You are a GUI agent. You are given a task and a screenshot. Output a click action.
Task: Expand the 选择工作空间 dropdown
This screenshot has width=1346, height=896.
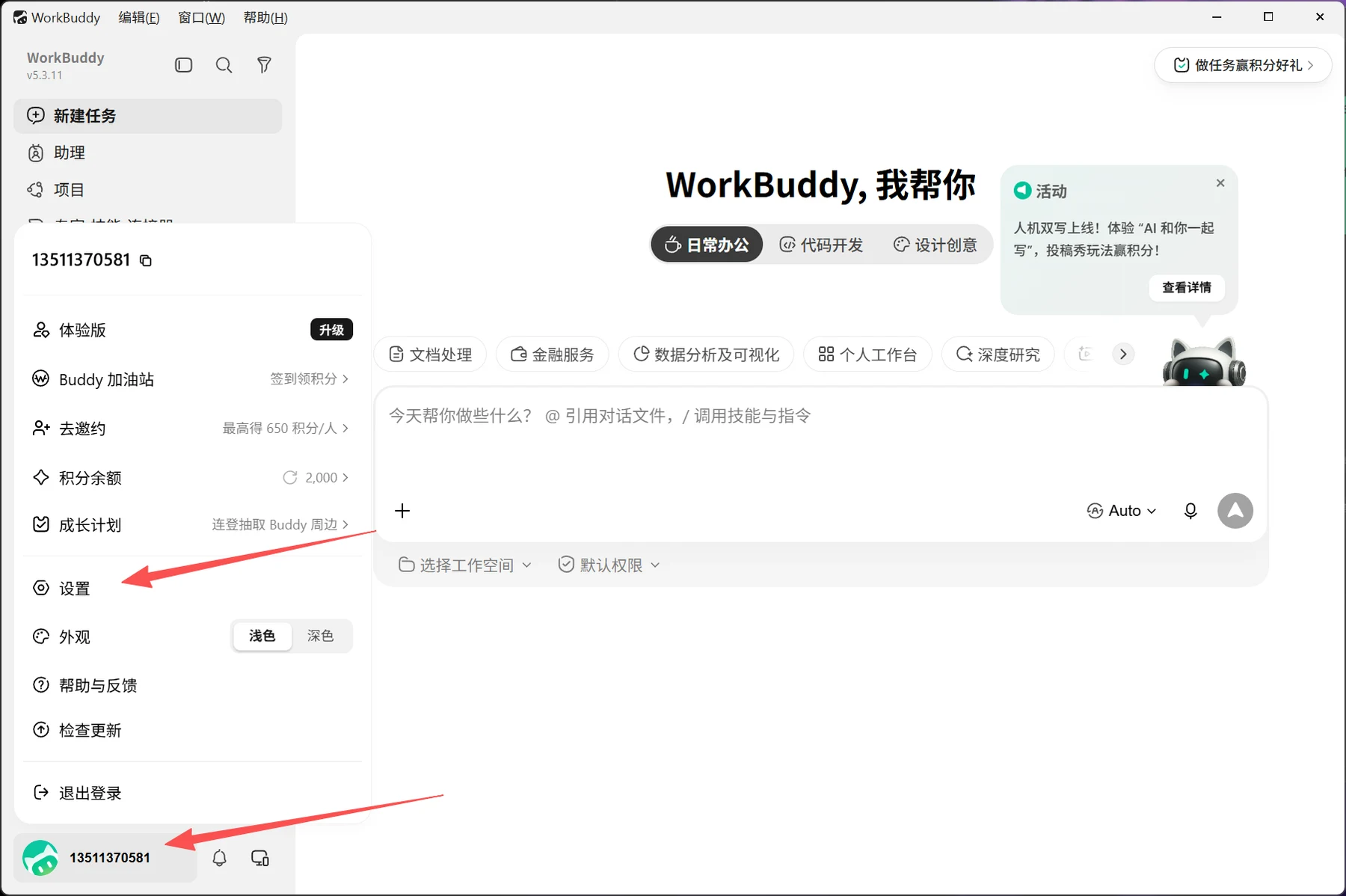(465, 565)
